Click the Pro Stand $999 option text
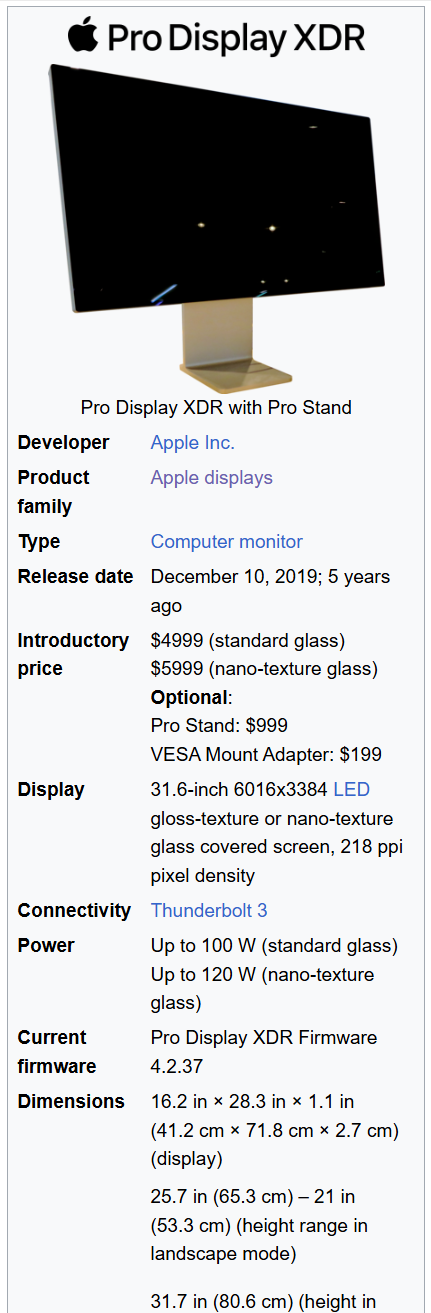The width and height of the screenshot is (431, 1313). click(x=219, y=725)
